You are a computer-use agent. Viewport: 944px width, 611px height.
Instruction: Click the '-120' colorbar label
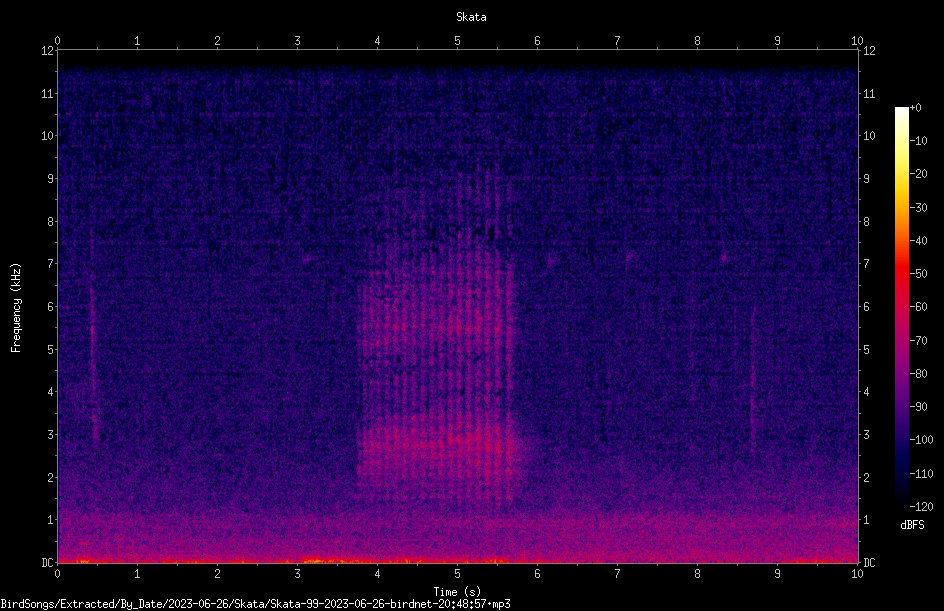(921, 506)
